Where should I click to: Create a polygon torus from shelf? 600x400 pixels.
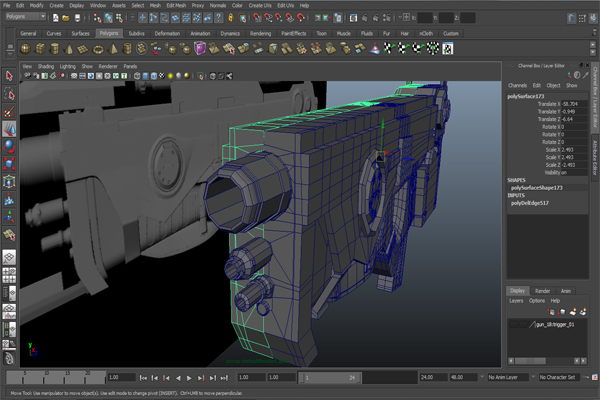[x=98, y=49]
